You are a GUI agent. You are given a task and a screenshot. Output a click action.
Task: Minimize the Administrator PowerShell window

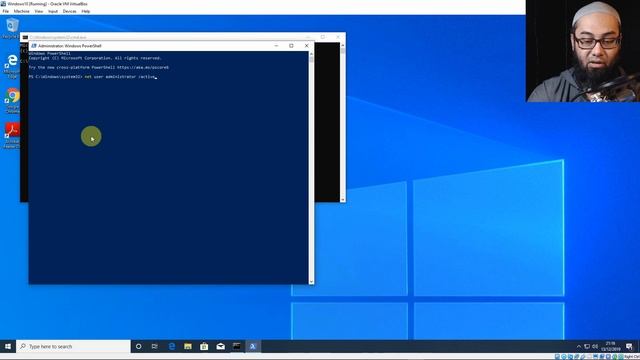click(276, 46)
